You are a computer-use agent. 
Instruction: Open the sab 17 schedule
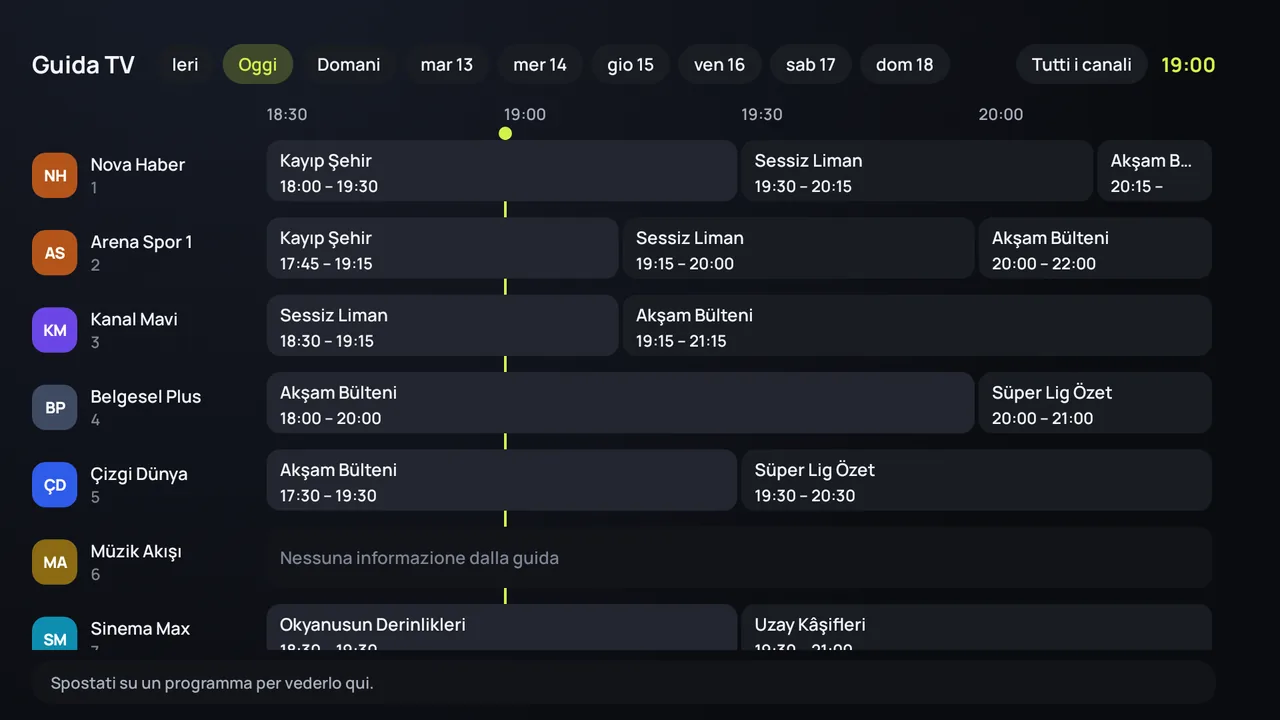click(811, 64)
